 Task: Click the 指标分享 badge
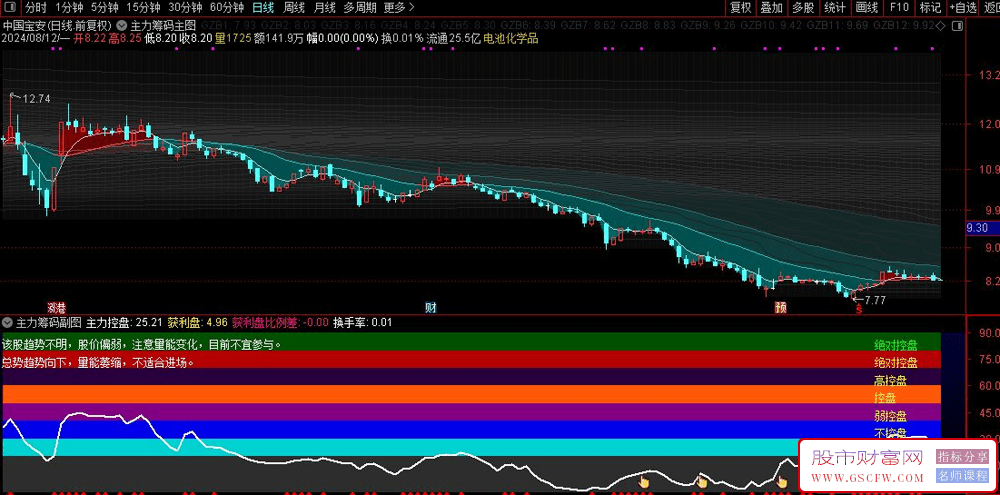coord(962,456)
